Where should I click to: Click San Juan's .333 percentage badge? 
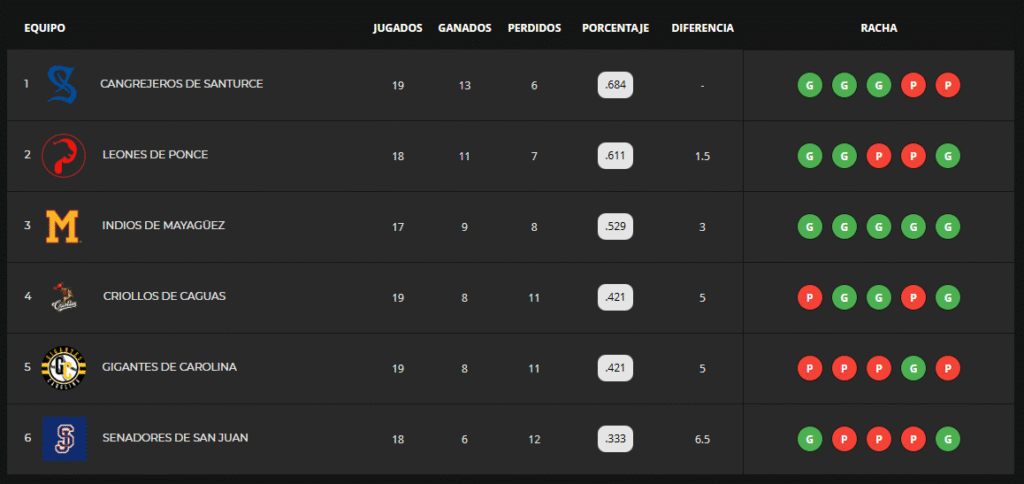click(616, 439)
